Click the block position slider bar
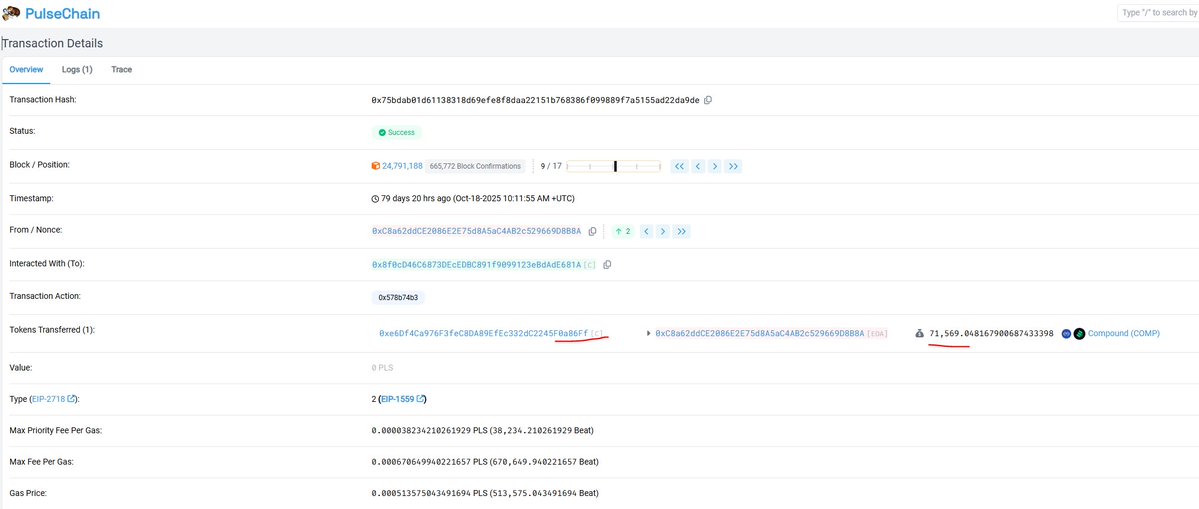Screen dimensions: 1199x509 click(614, 166)
